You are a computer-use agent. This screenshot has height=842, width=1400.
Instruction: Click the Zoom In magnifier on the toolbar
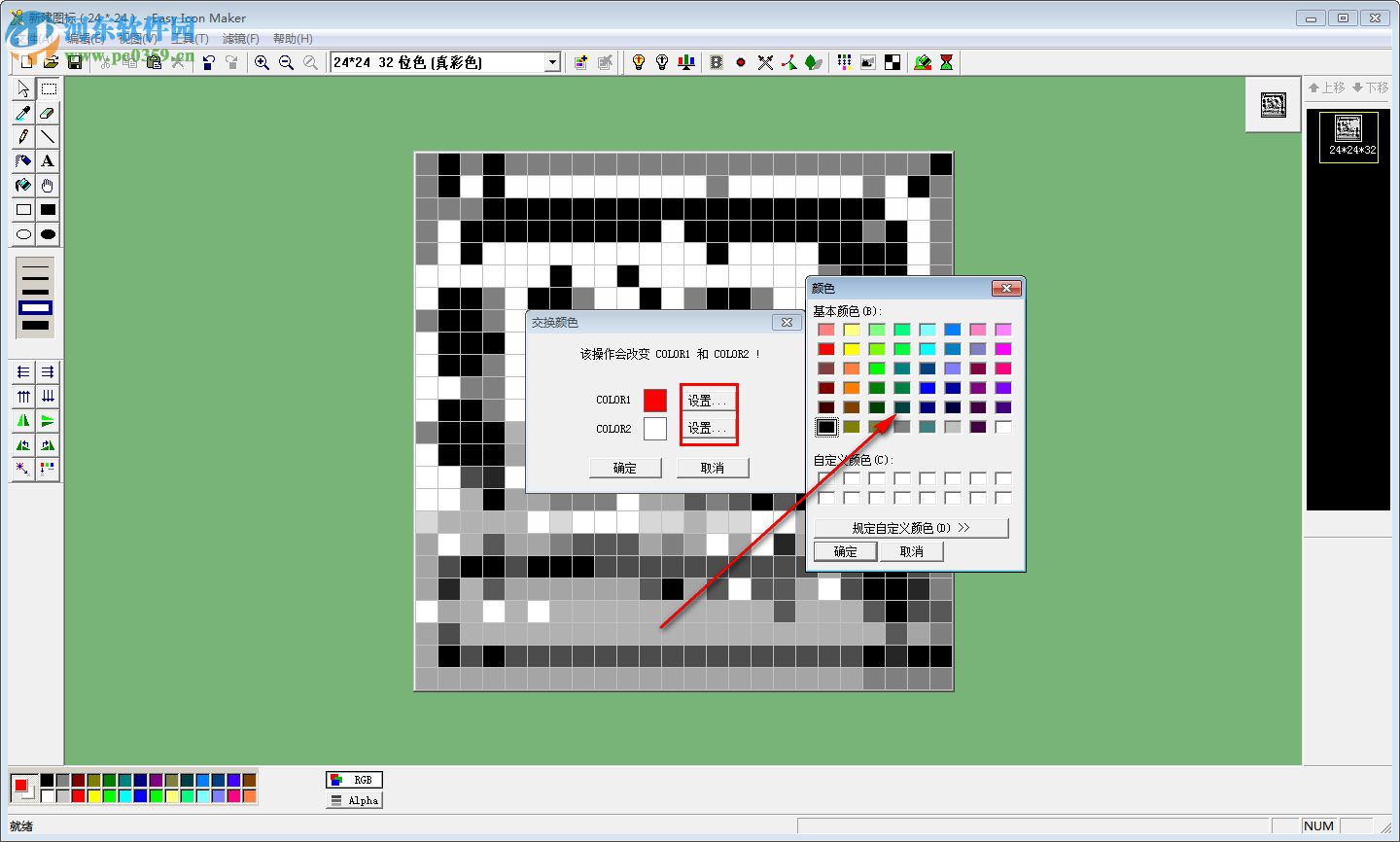[262, 61]
